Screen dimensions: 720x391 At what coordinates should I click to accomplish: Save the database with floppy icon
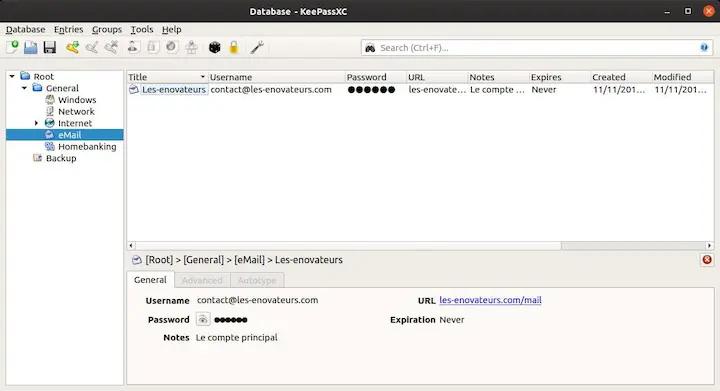click(x=50, y=47)
